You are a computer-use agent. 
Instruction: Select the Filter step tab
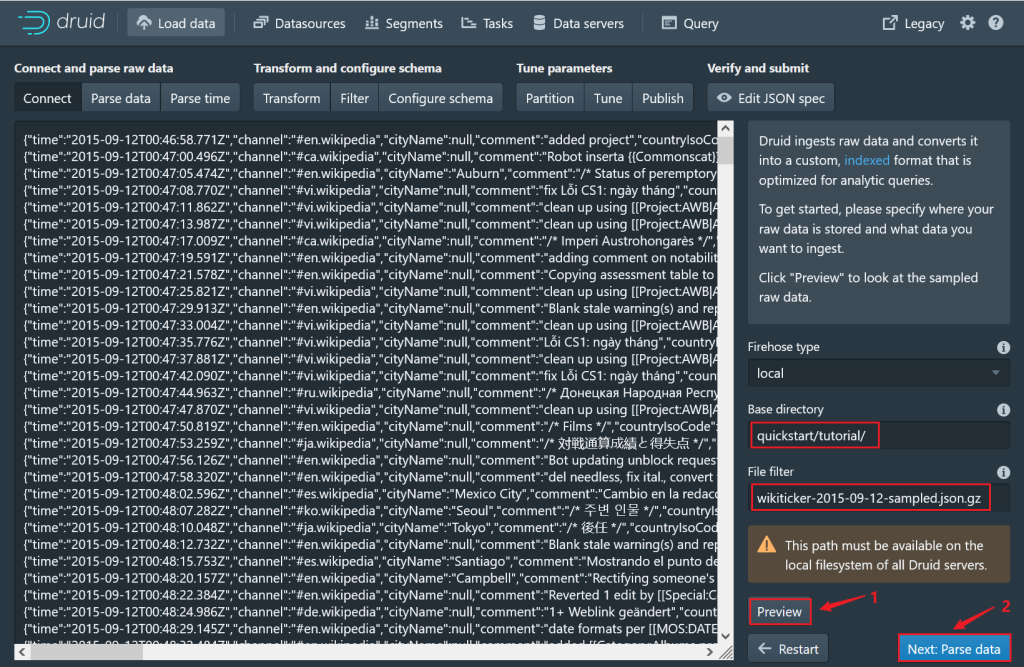click(x=355, y=98)
